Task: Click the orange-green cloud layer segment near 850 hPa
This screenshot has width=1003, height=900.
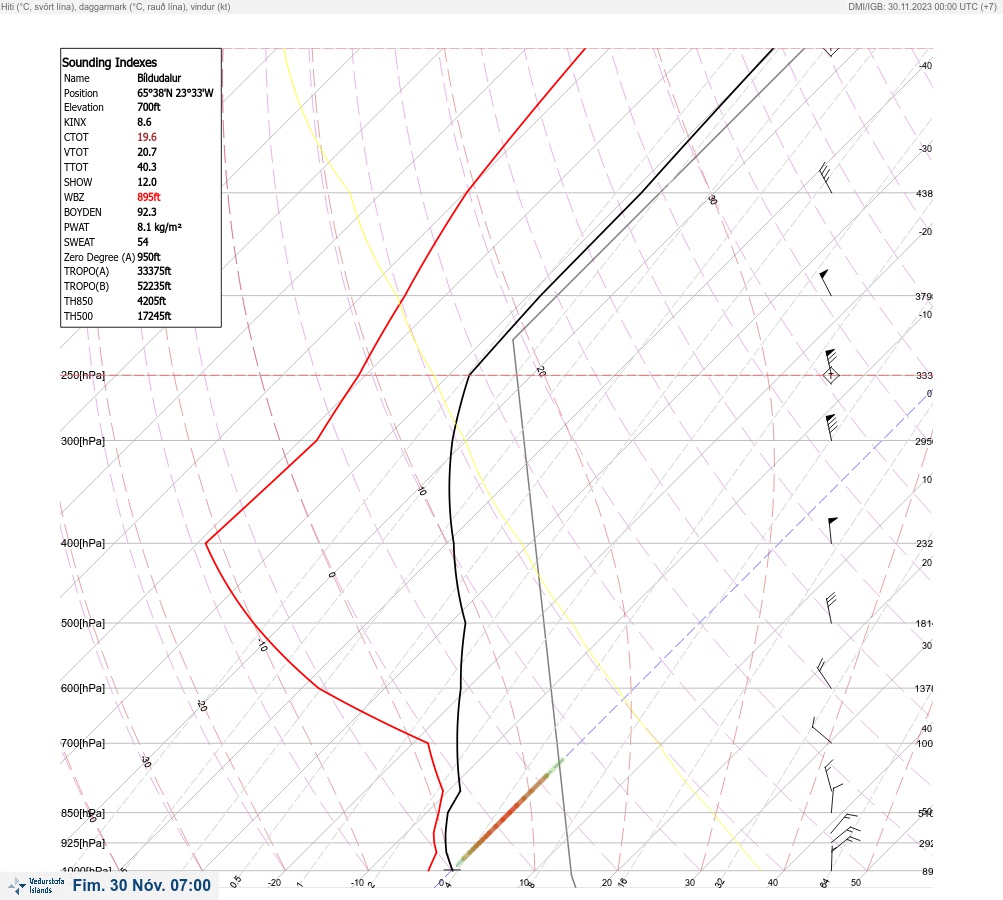Action: 509,814
